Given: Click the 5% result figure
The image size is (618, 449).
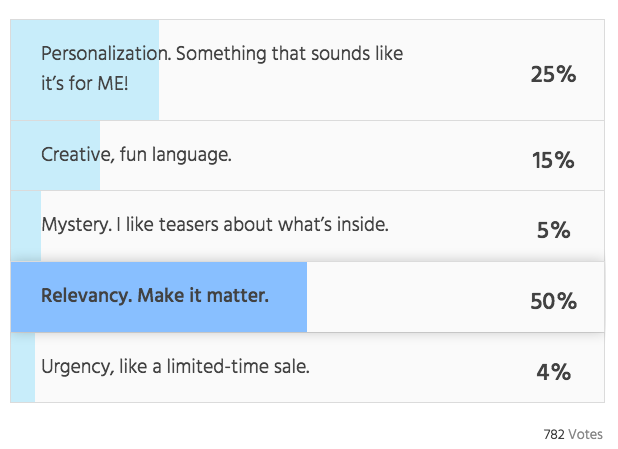Looking at the screenshot, I should [x=553, y=230].
